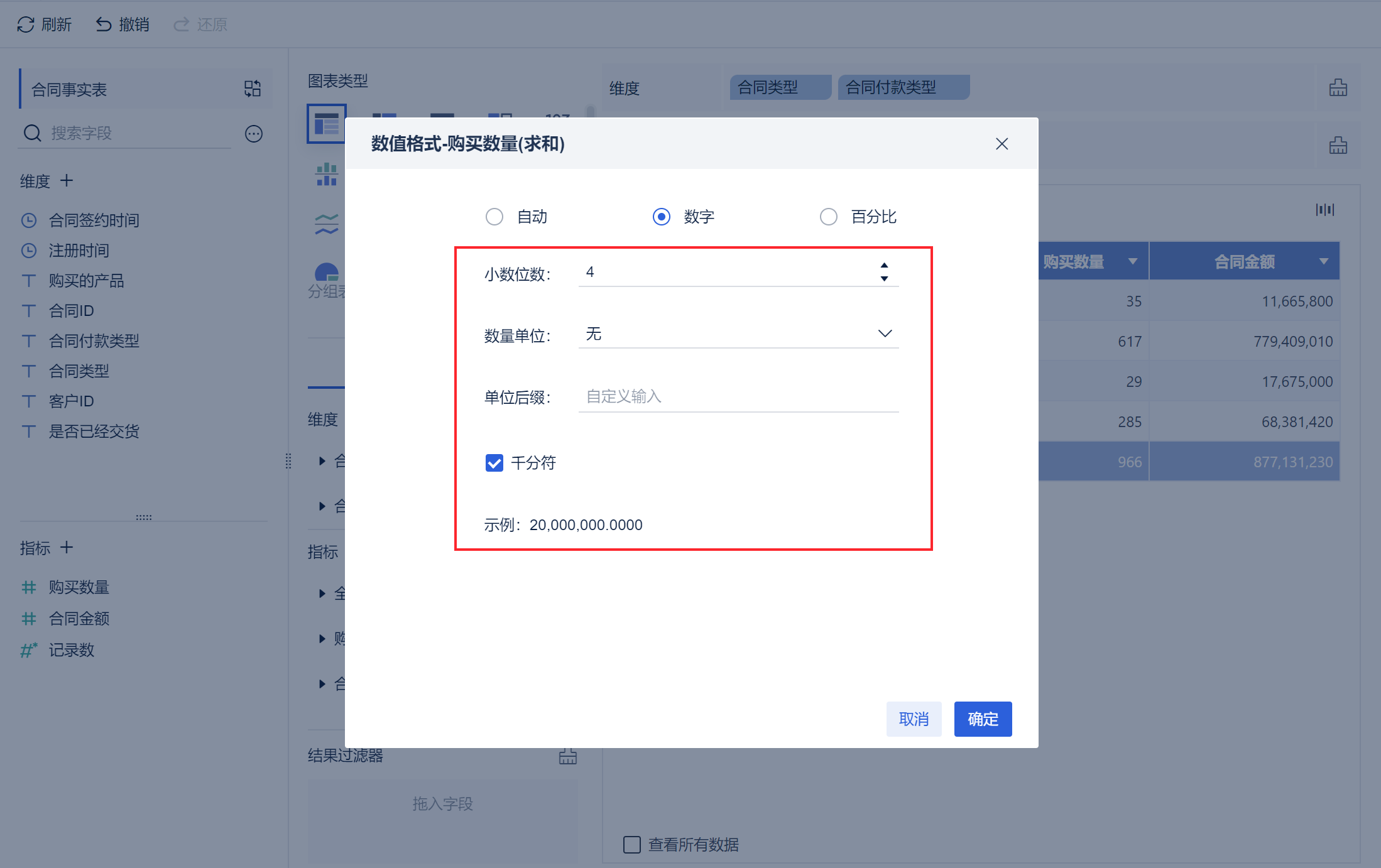Uncheck the 千分符 checkbox
The image size is (1381, 868).
pyautogui.click(x=494, y=463)
